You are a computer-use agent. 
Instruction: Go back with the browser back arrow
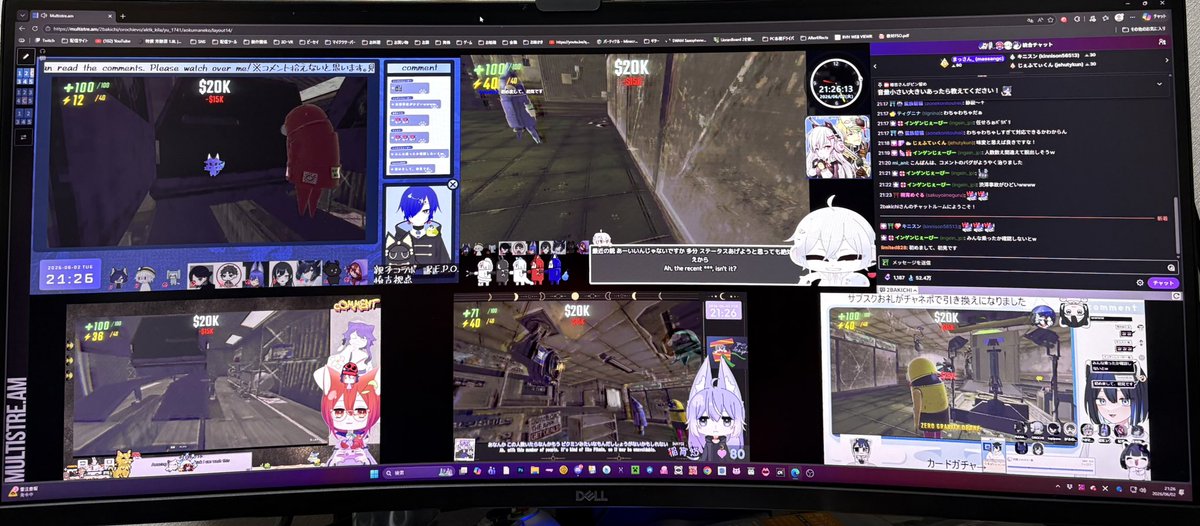click(x=22, y=29)
